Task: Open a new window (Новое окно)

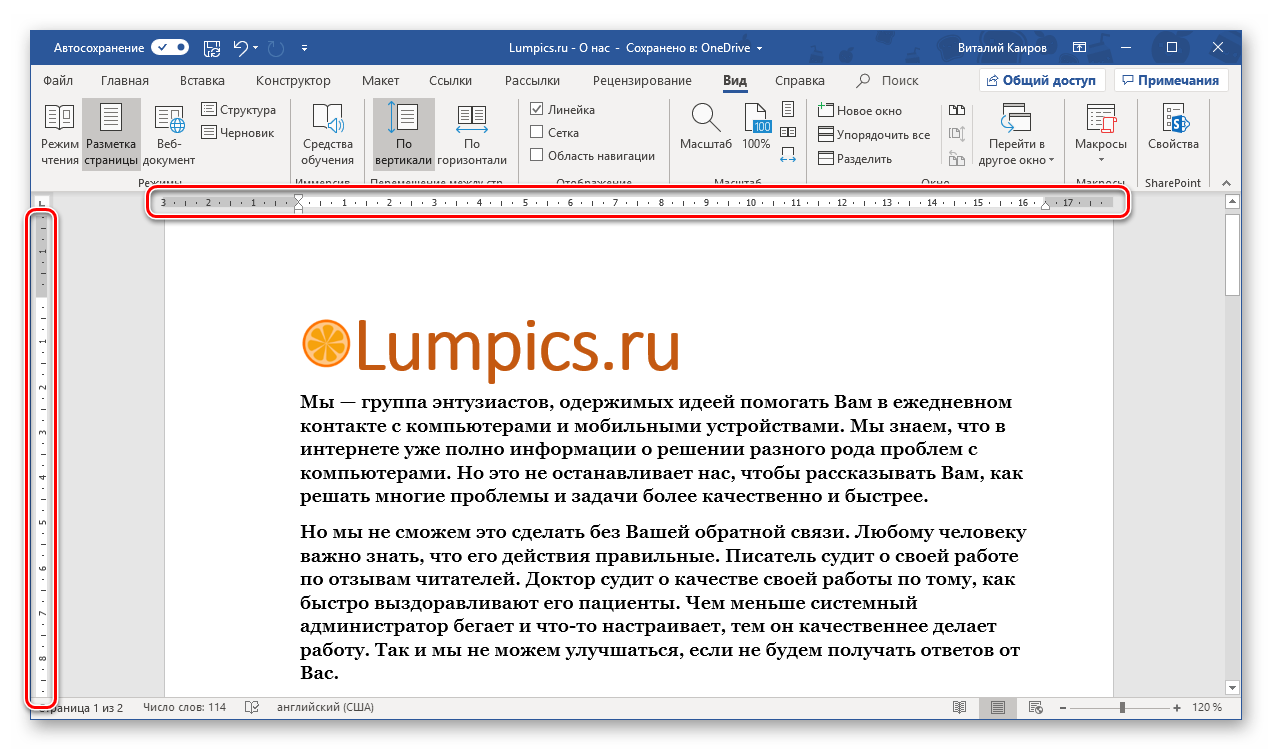Action: coord(860,110)
